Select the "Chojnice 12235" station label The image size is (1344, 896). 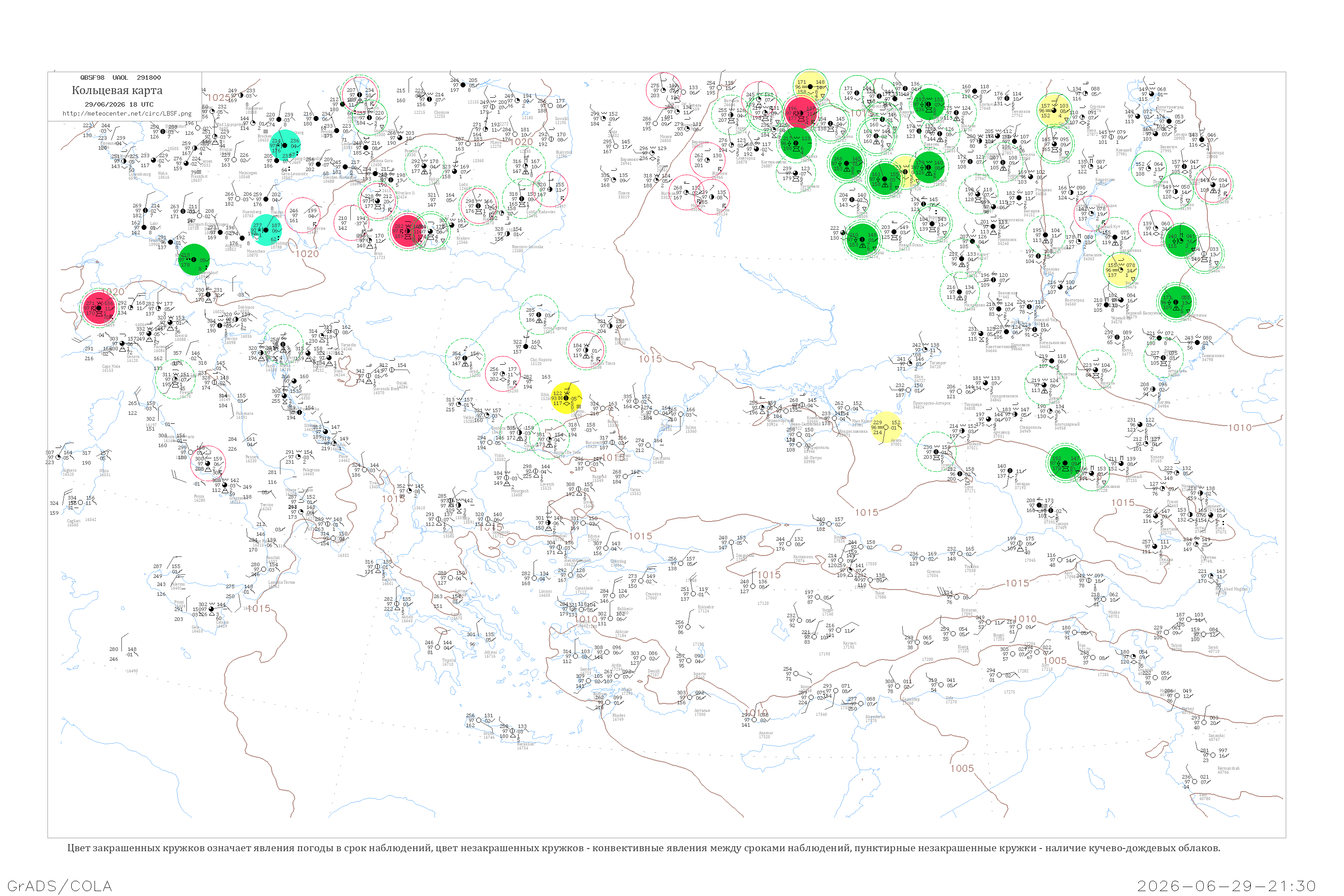(x=441, y=114)
